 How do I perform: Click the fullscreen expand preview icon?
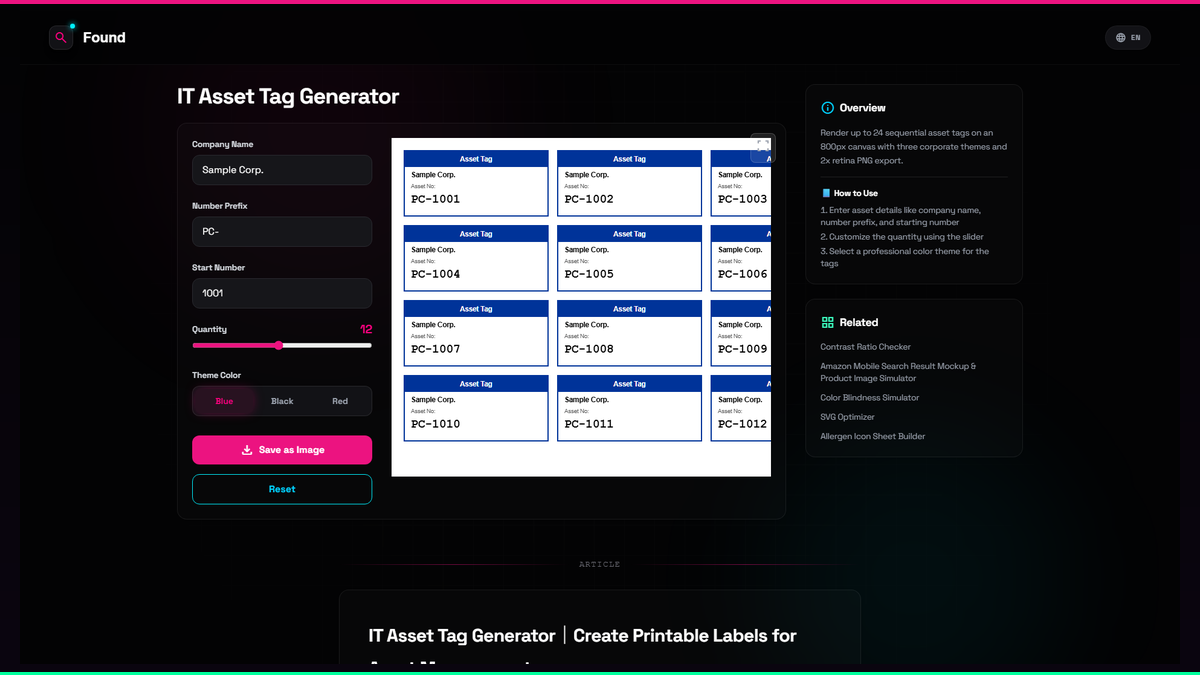pyautogui.click(x=763, y=147)
